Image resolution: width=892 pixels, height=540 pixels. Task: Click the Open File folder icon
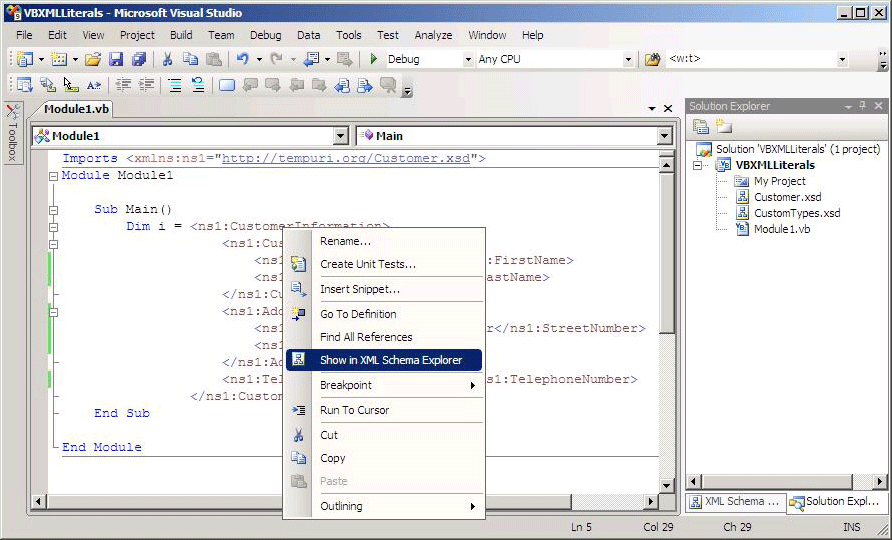[x=92, y=60]
